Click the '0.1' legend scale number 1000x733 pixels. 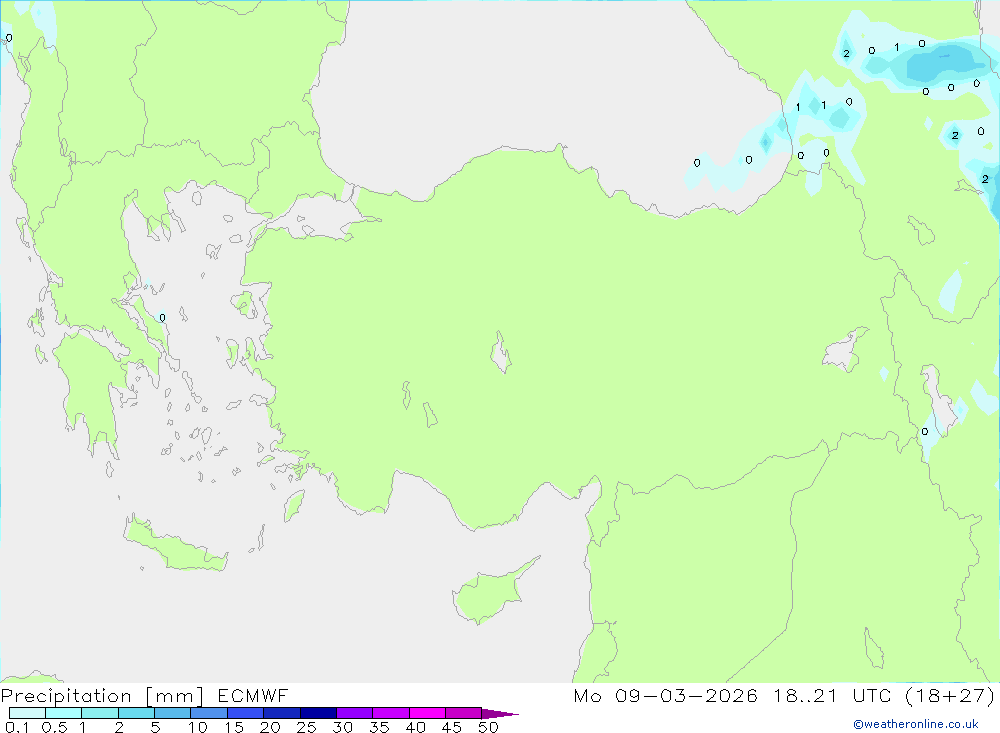17,727
